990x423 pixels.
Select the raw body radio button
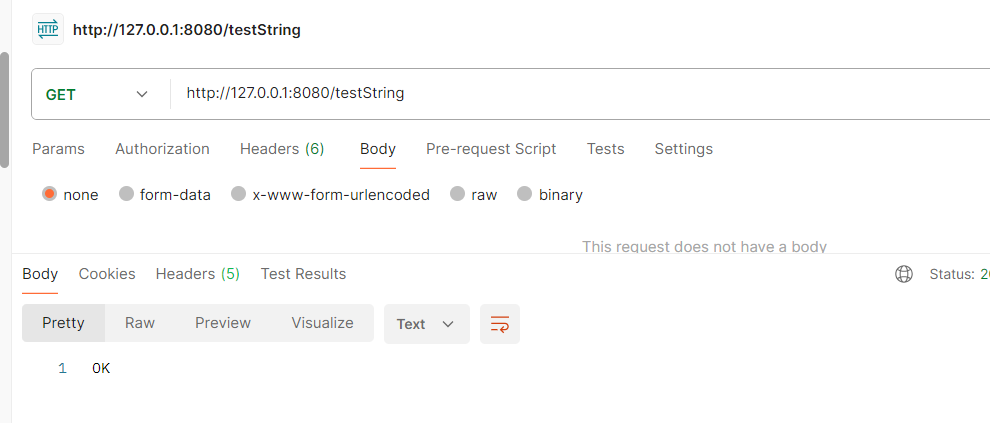tap(458, 194)
